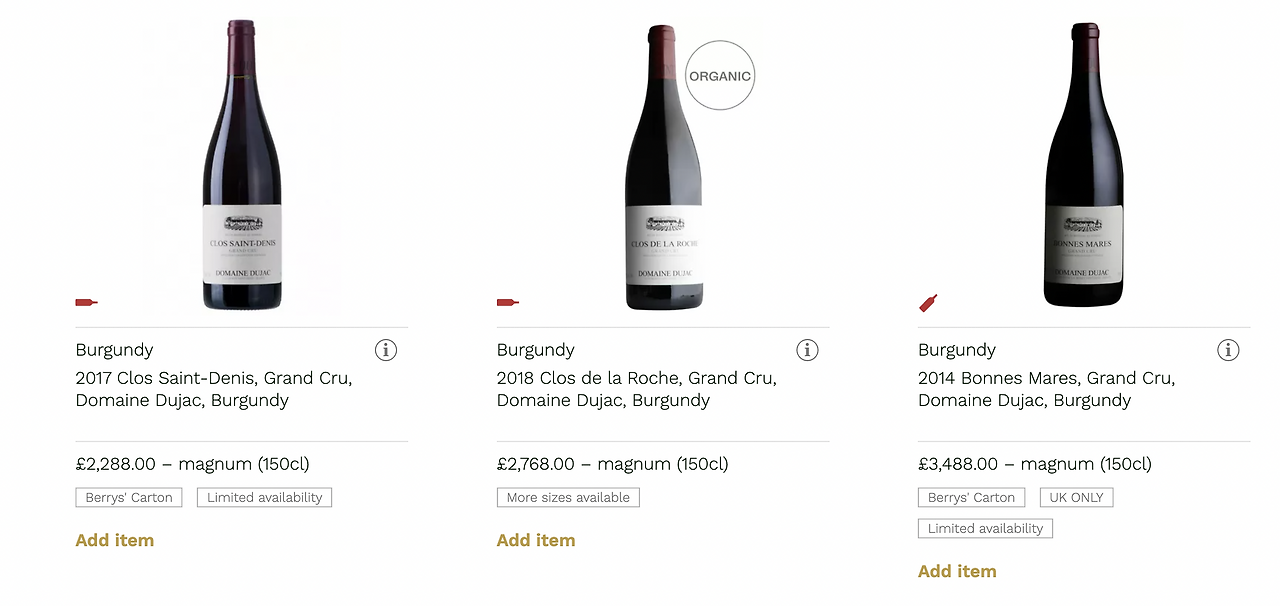Click tilted red bottle icon under Bonnes Mares
The image size is (1280, 606).
(928, 302)
